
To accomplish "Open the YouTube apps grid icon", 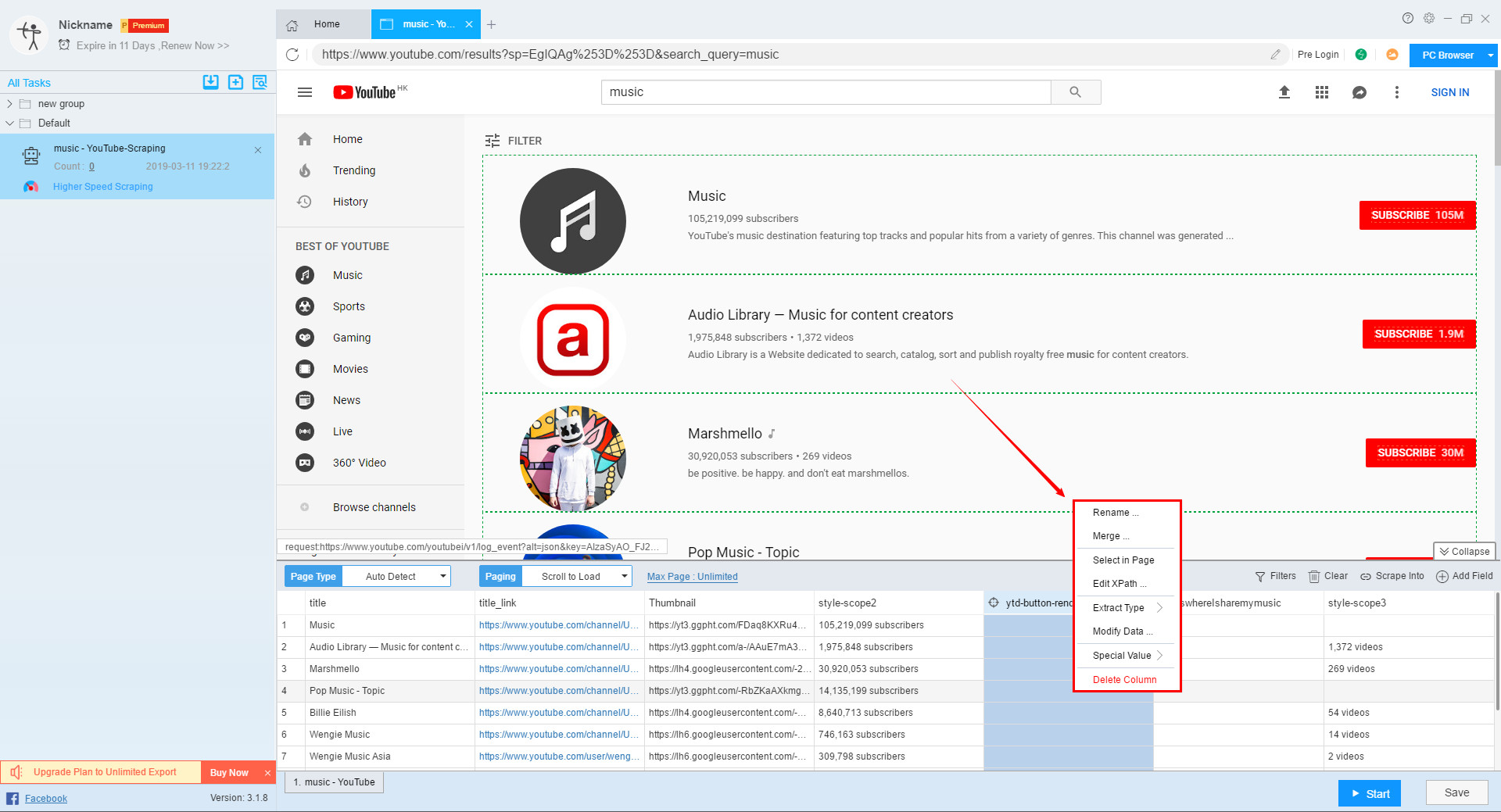I will coord(1322,92).
